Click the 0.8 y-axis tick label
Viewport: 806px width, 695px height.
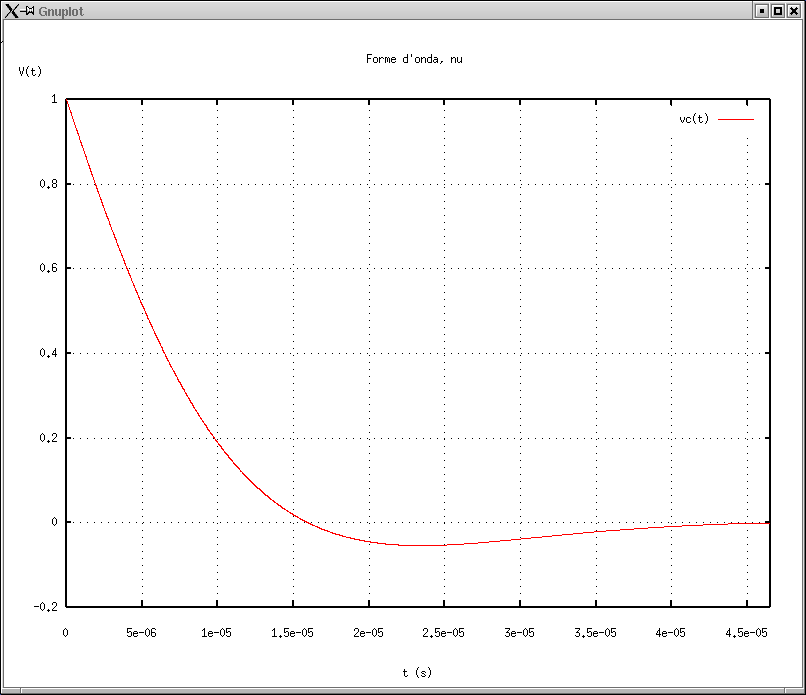[x=48, y=185]
